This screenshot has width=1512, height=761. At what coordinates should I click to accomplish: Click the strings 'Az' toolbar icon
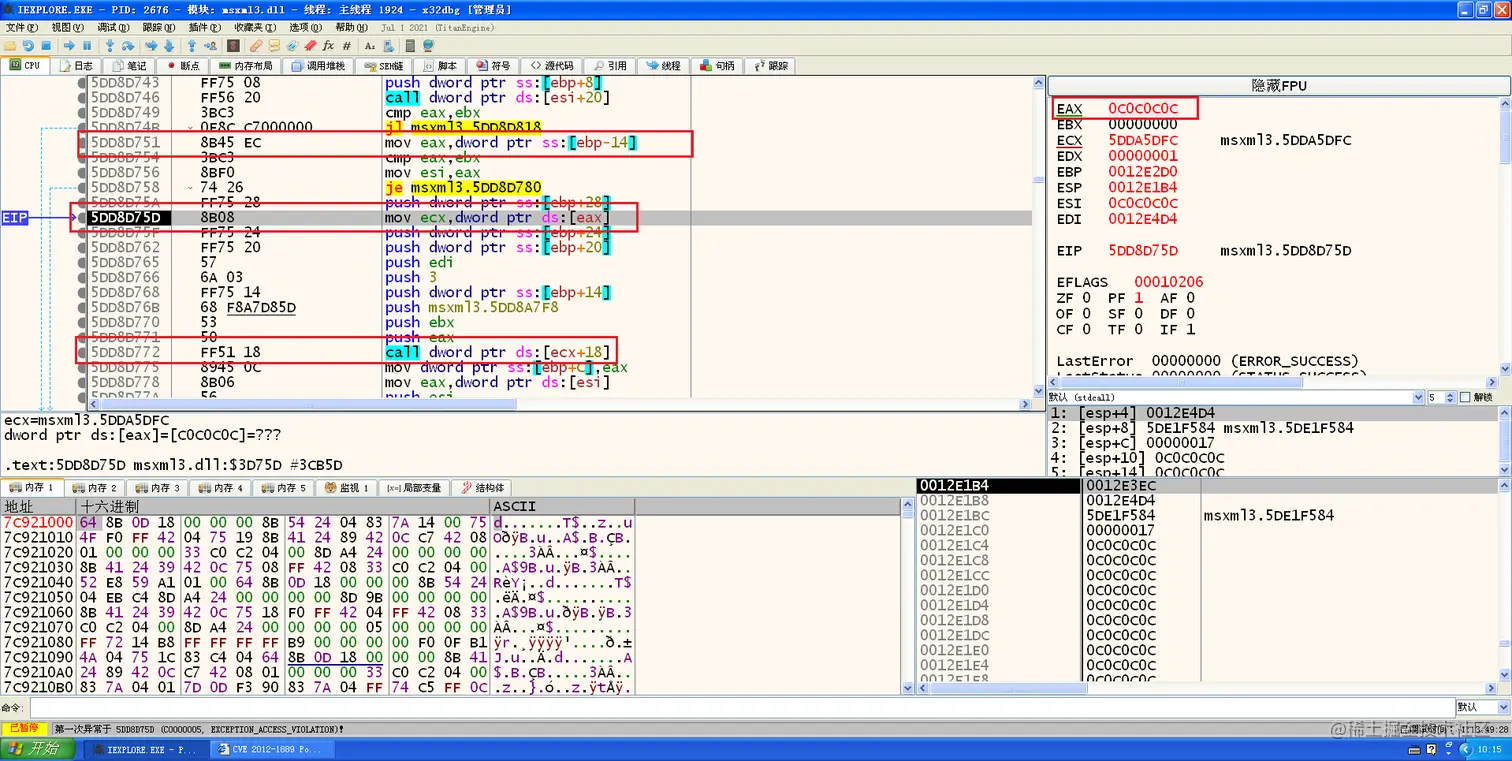click(x=370, y=46)
